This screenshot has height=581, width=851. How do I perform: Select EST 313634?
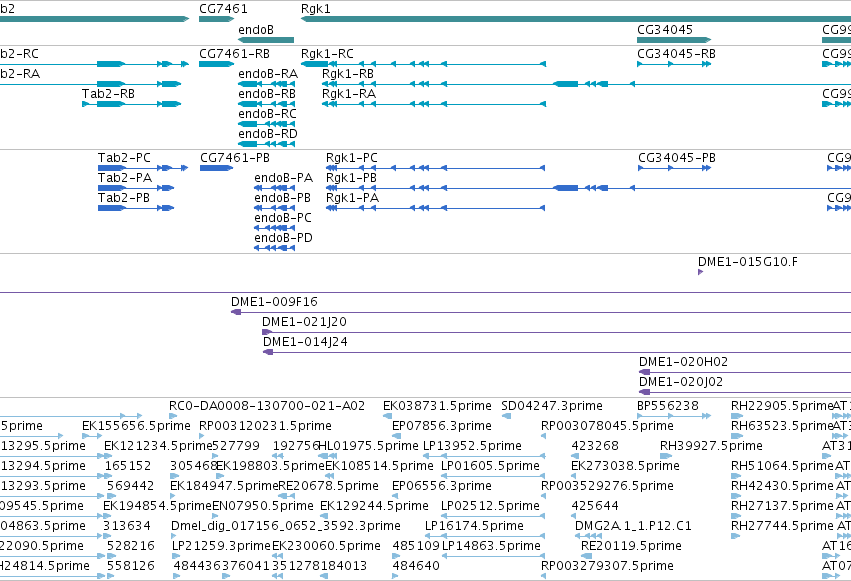(x=126, y=527)
